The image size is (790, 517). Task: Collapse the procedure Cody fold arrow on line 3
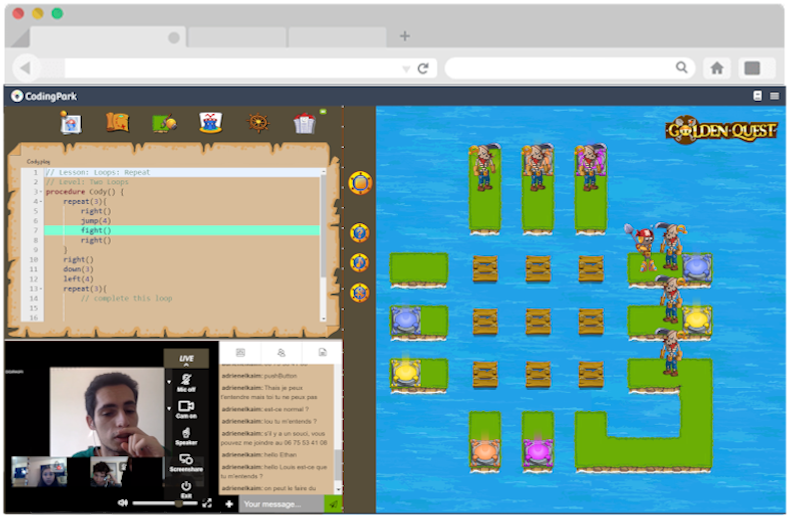41,192
